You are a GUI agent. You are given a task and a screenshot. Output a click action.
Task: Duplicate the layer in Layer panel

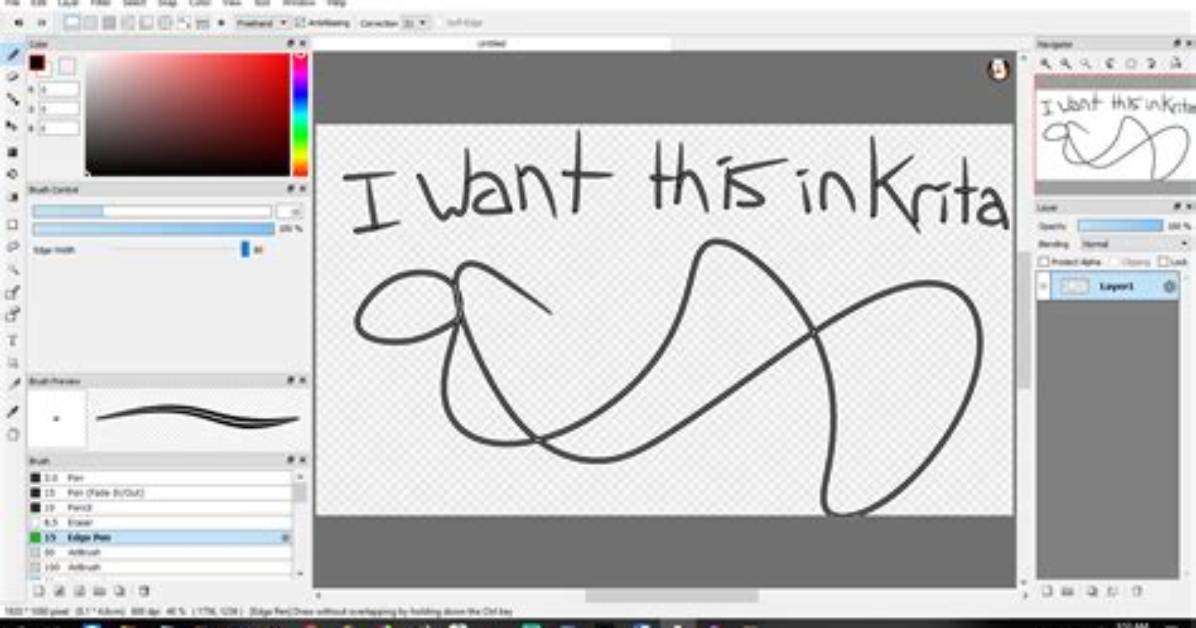(1092, 591)
